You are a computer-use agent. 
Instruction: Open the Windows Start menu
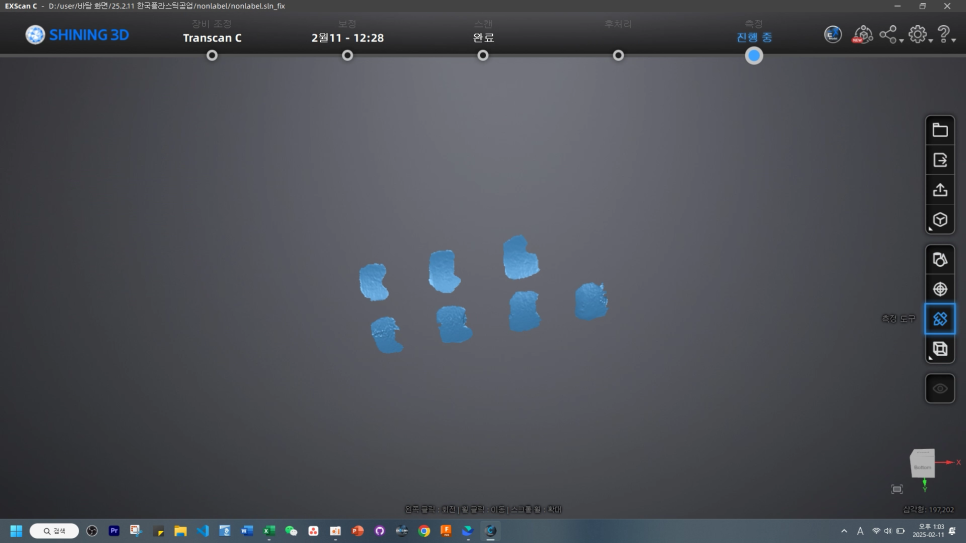click(x=16, y=531)
